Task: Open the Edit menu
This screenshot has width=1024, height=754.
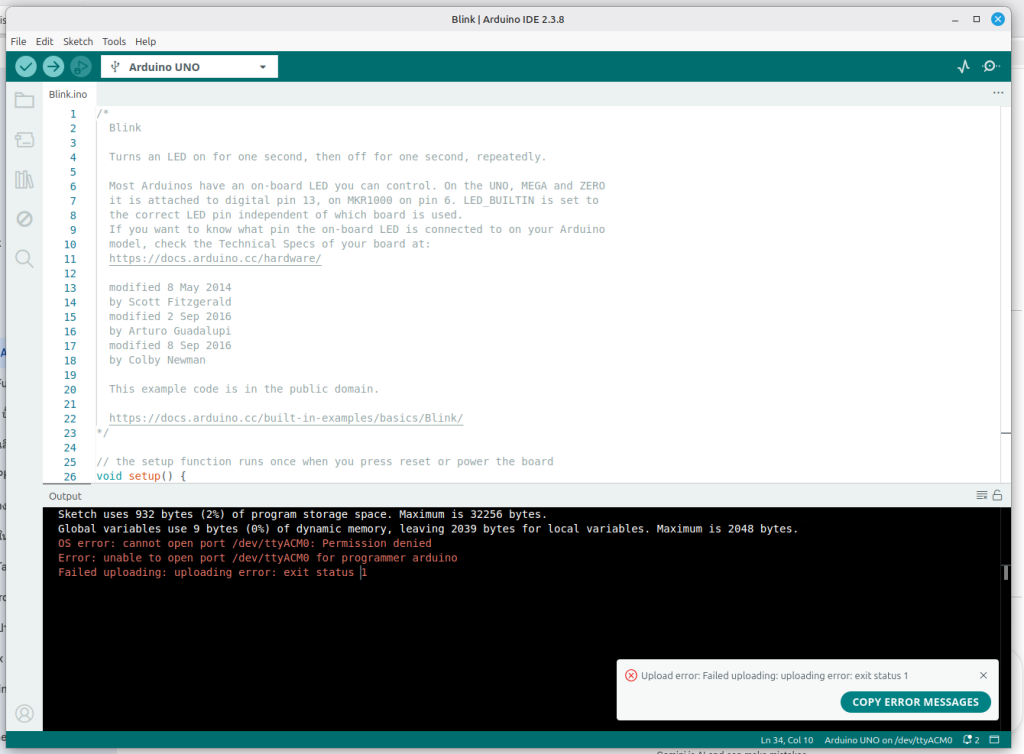Action: 44,41
